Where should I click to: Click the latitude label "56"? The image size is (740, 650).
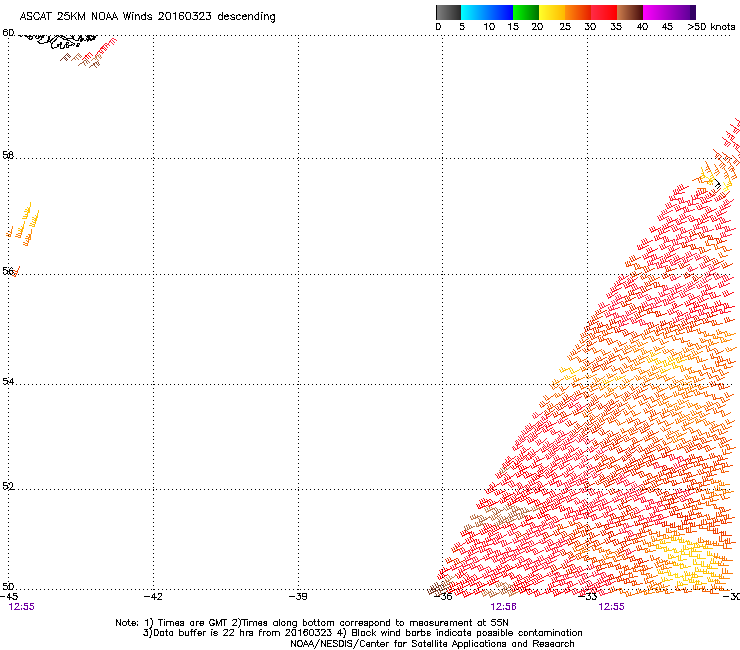point(8,271)
